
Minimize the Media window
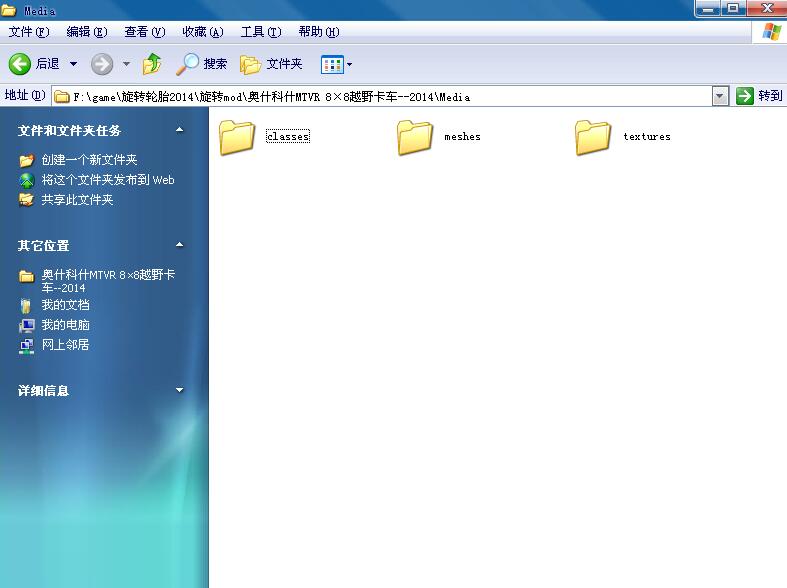[x=709, y=9]
